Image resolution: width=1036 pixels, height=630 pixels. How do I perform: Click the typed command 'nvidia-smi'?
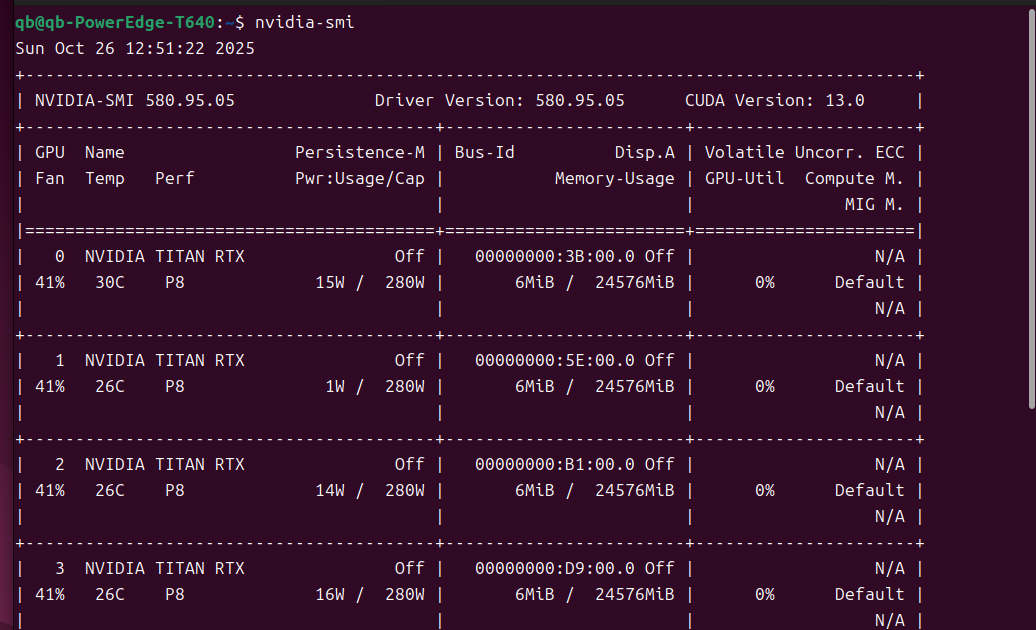pyautogui.click(x=305, y=22)
